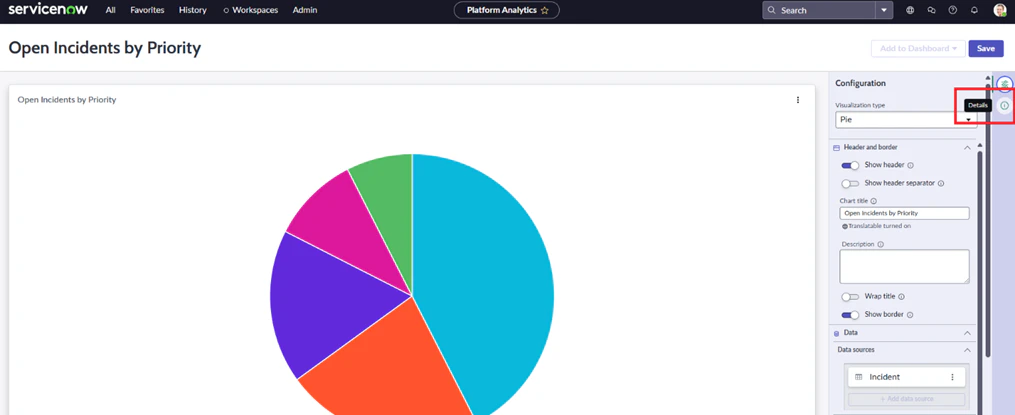Click the info icon next to Chart title
Viewport: 1015px width, 415px height.
[874, 201]
